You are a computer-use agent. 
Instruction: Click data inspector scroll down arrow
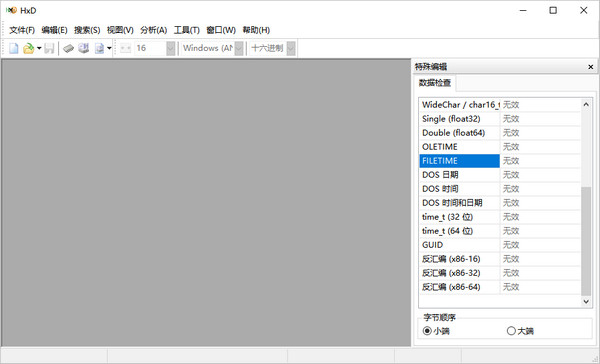[x=586, y=302]
